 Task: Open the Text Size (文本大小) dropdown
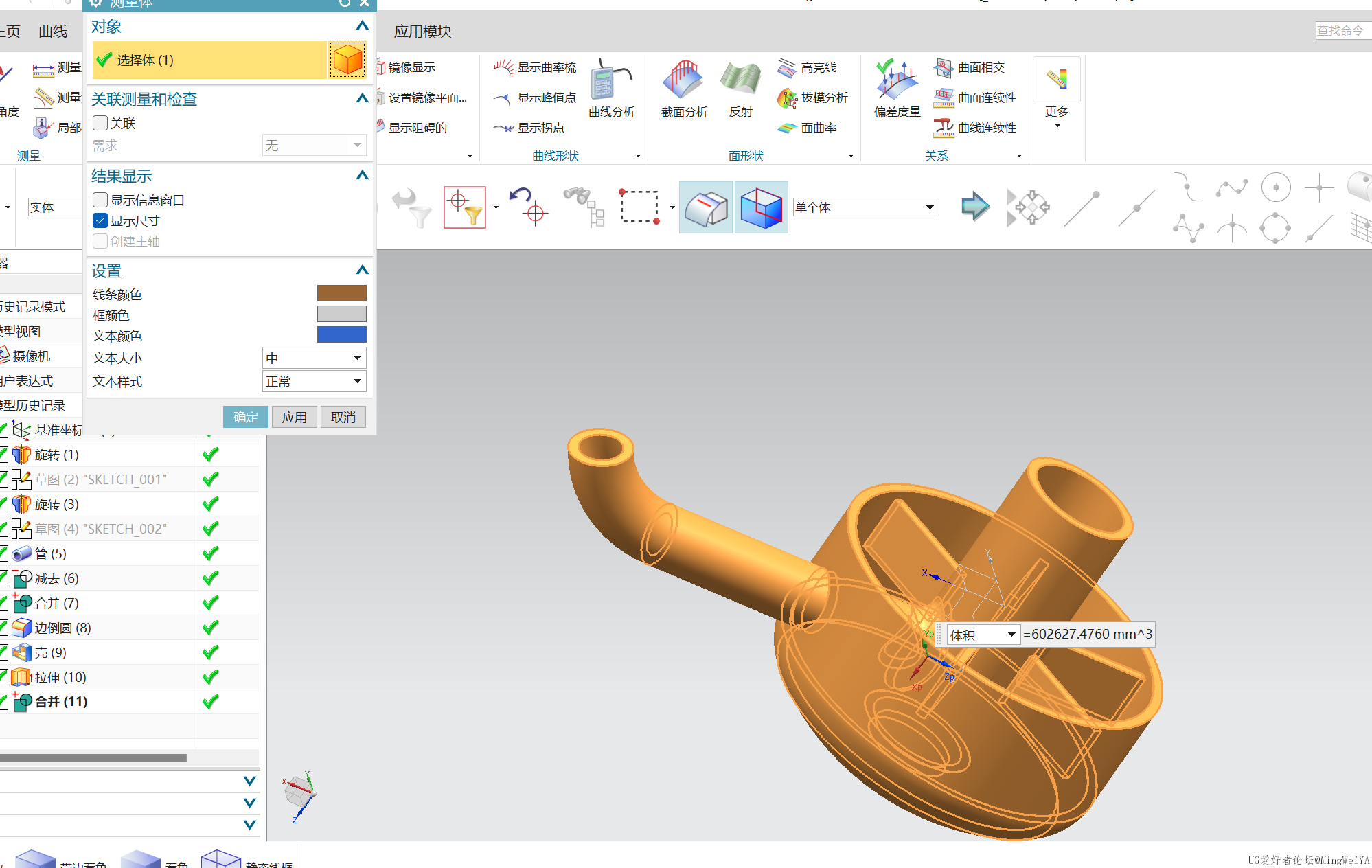click(315, 358)
